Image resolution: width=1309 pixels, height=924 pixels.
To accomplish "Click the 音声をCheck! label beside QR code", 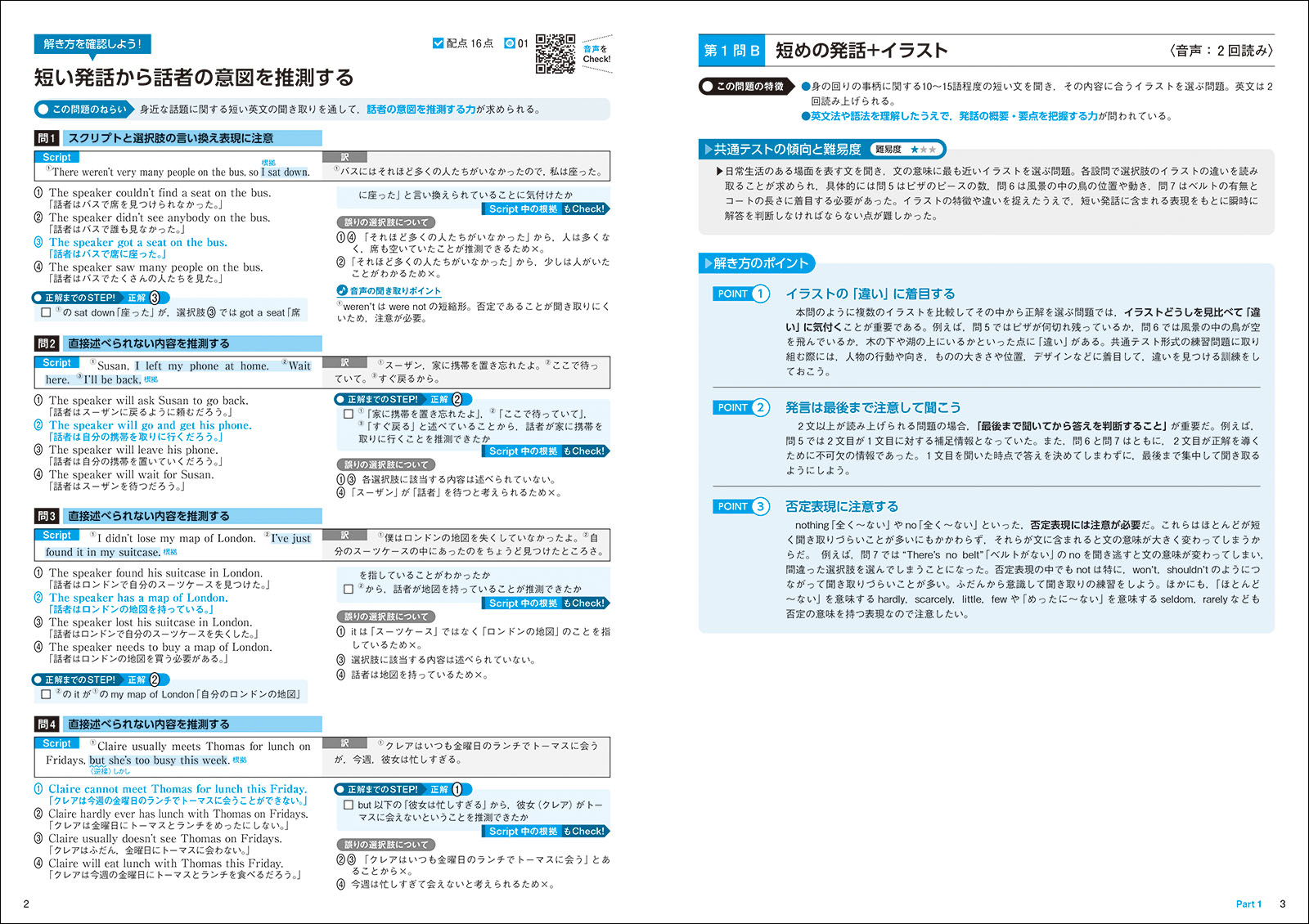I will (x=596, y=54).
